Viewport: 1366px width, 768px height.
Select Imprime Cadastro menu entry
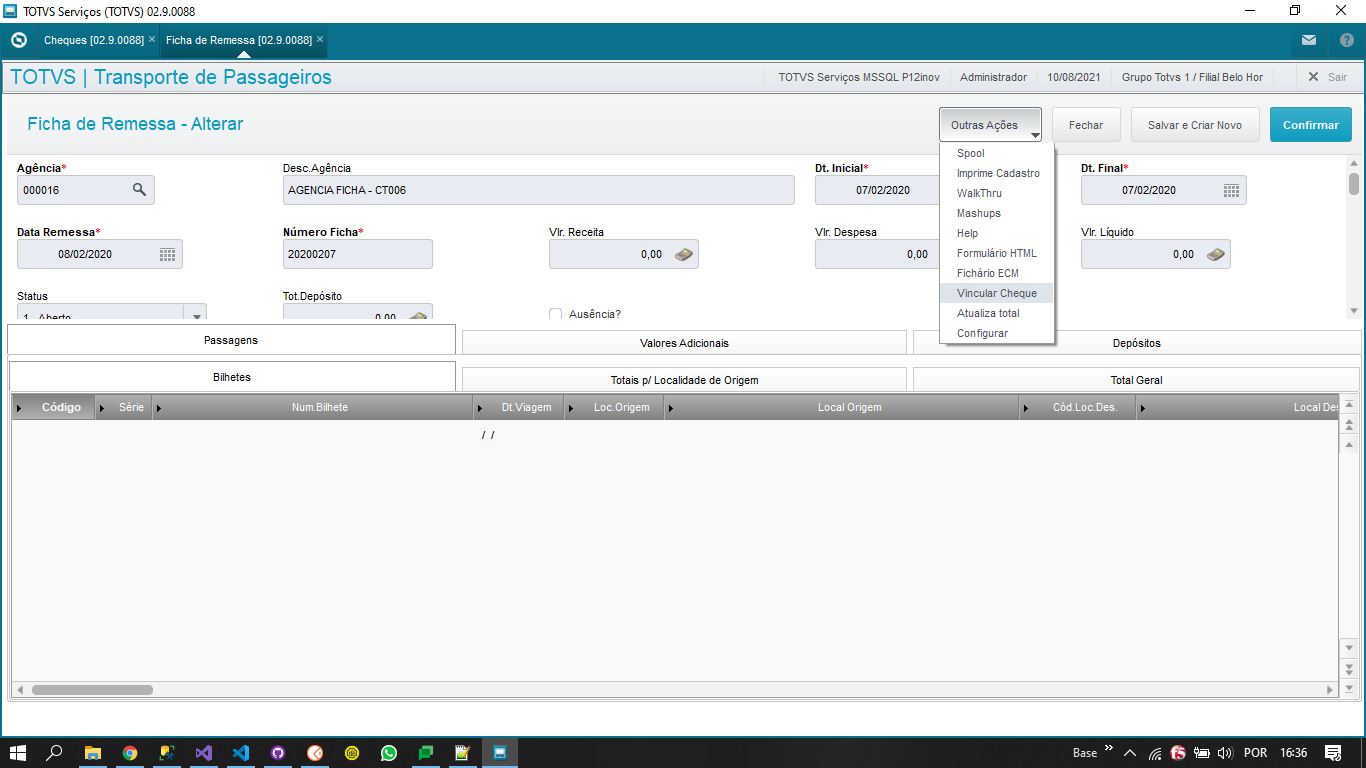coord(997,173)
